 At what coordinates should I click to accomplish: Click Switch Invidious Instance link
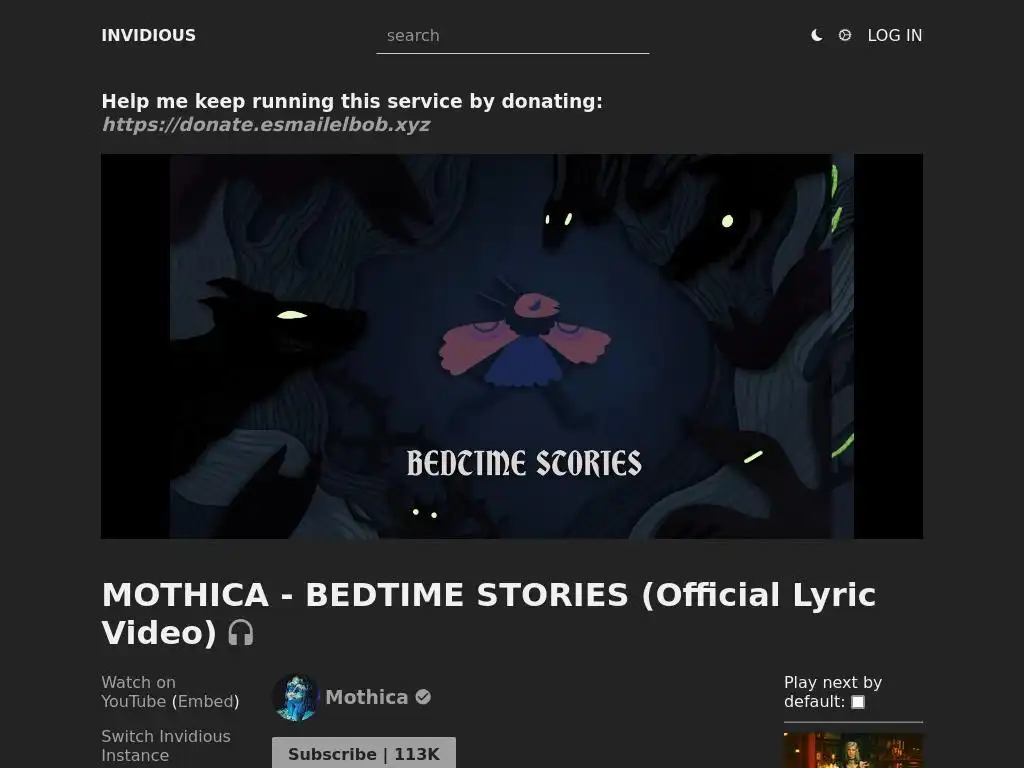point(166,746)
